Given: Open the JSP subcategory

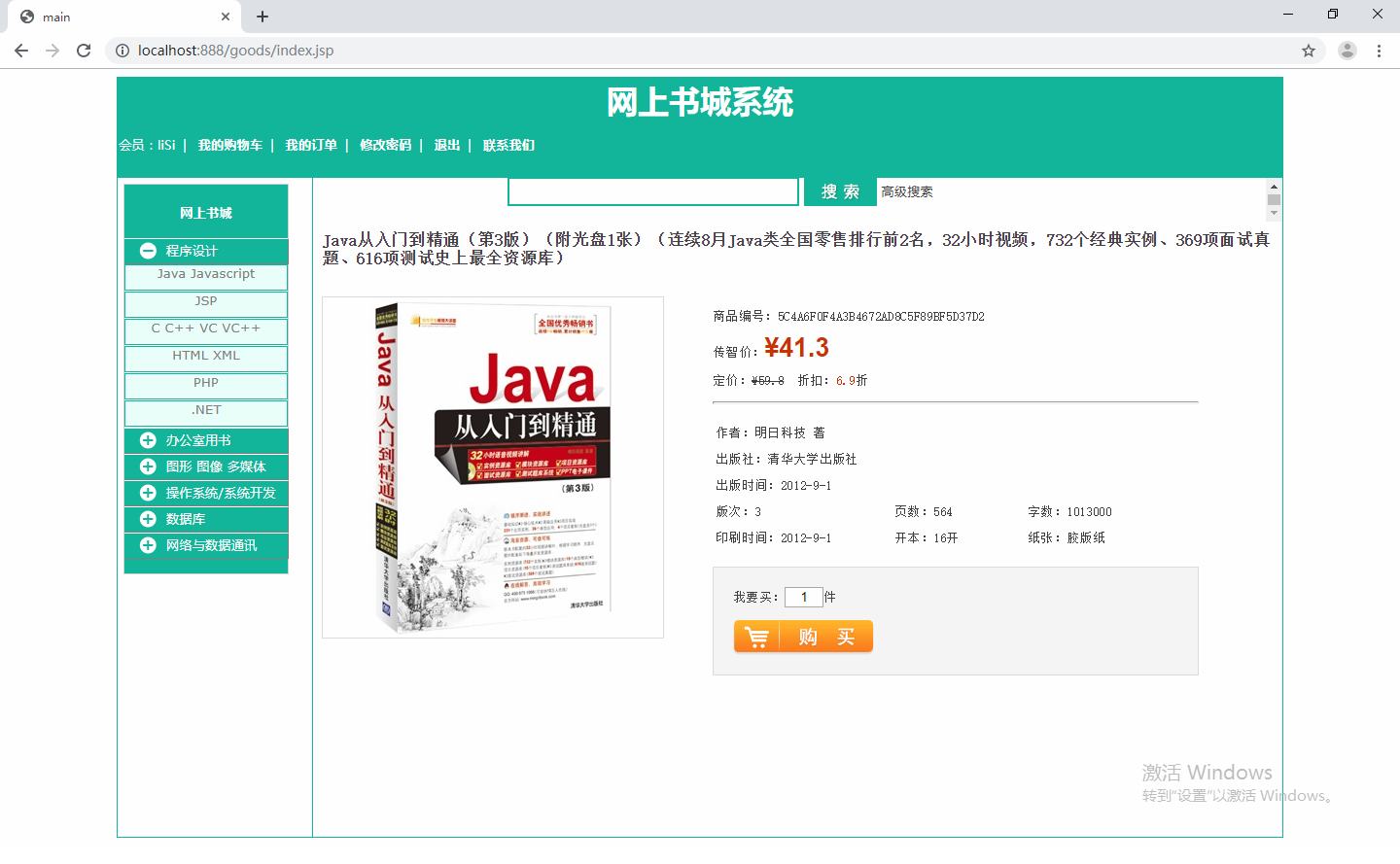Looking at the screenshot, I should point(206,302).
